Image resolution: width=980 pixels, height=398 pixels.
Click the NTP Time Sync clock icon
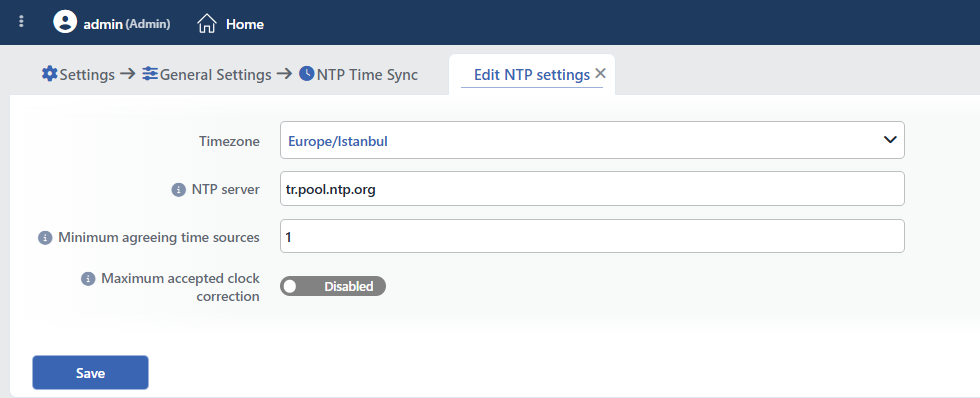point(306,74)
